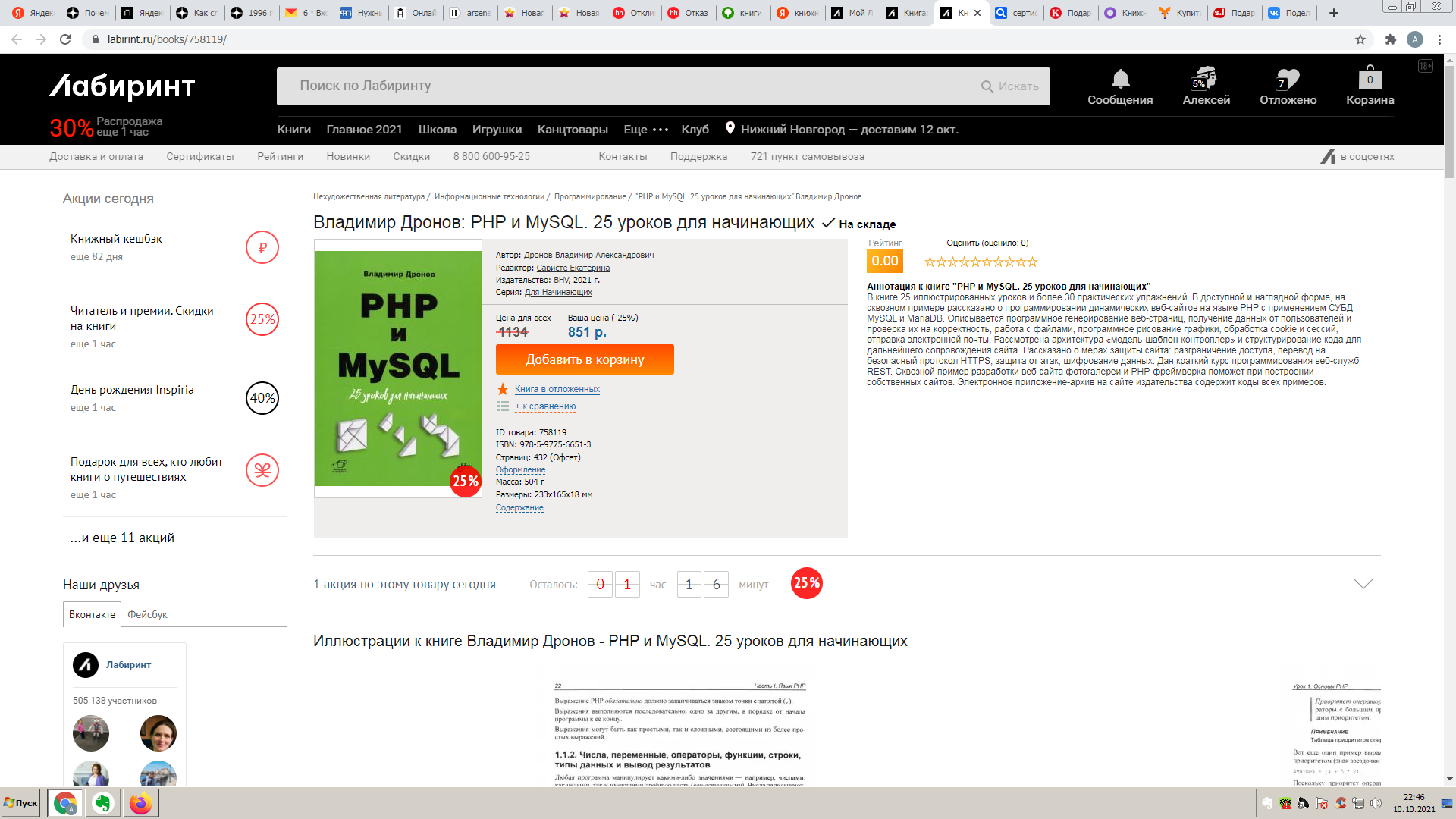
Task: Click the browser back arrow
Action: (17, 39)
